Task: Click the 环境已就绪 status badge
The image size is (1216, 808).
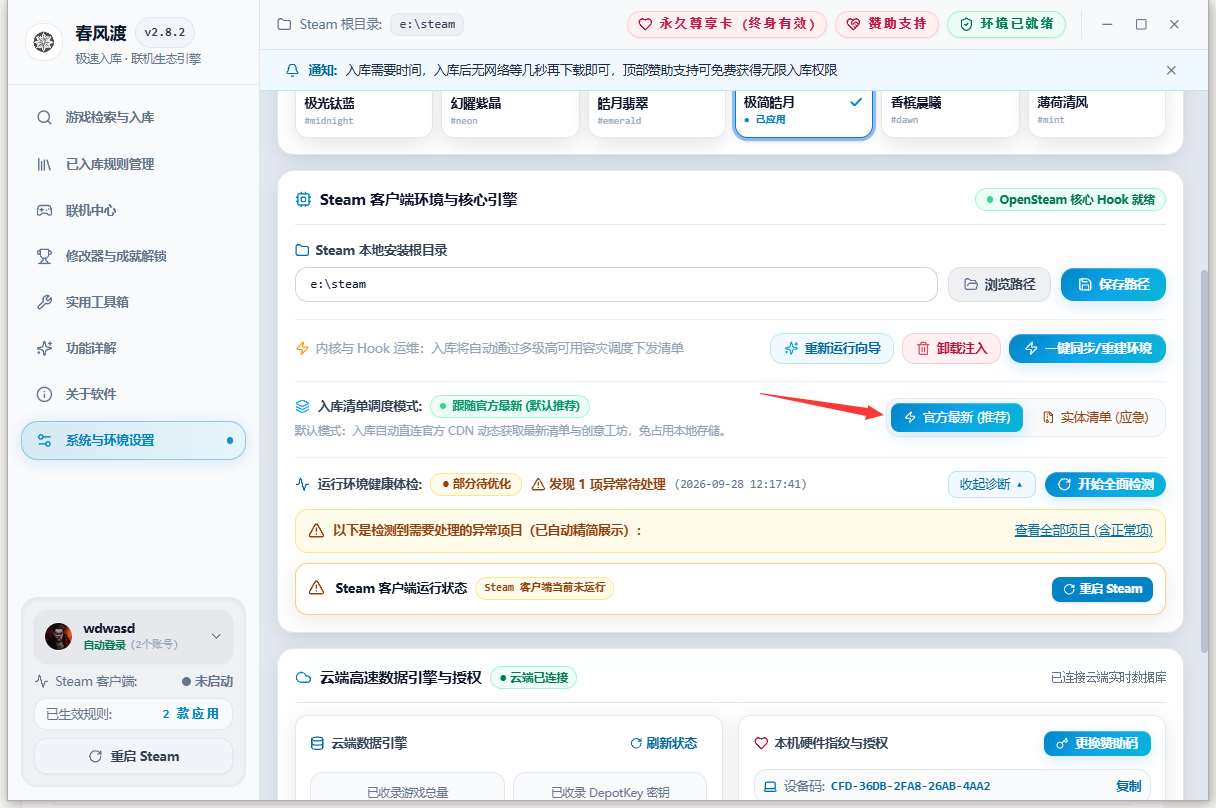Action: point(1006,24)
